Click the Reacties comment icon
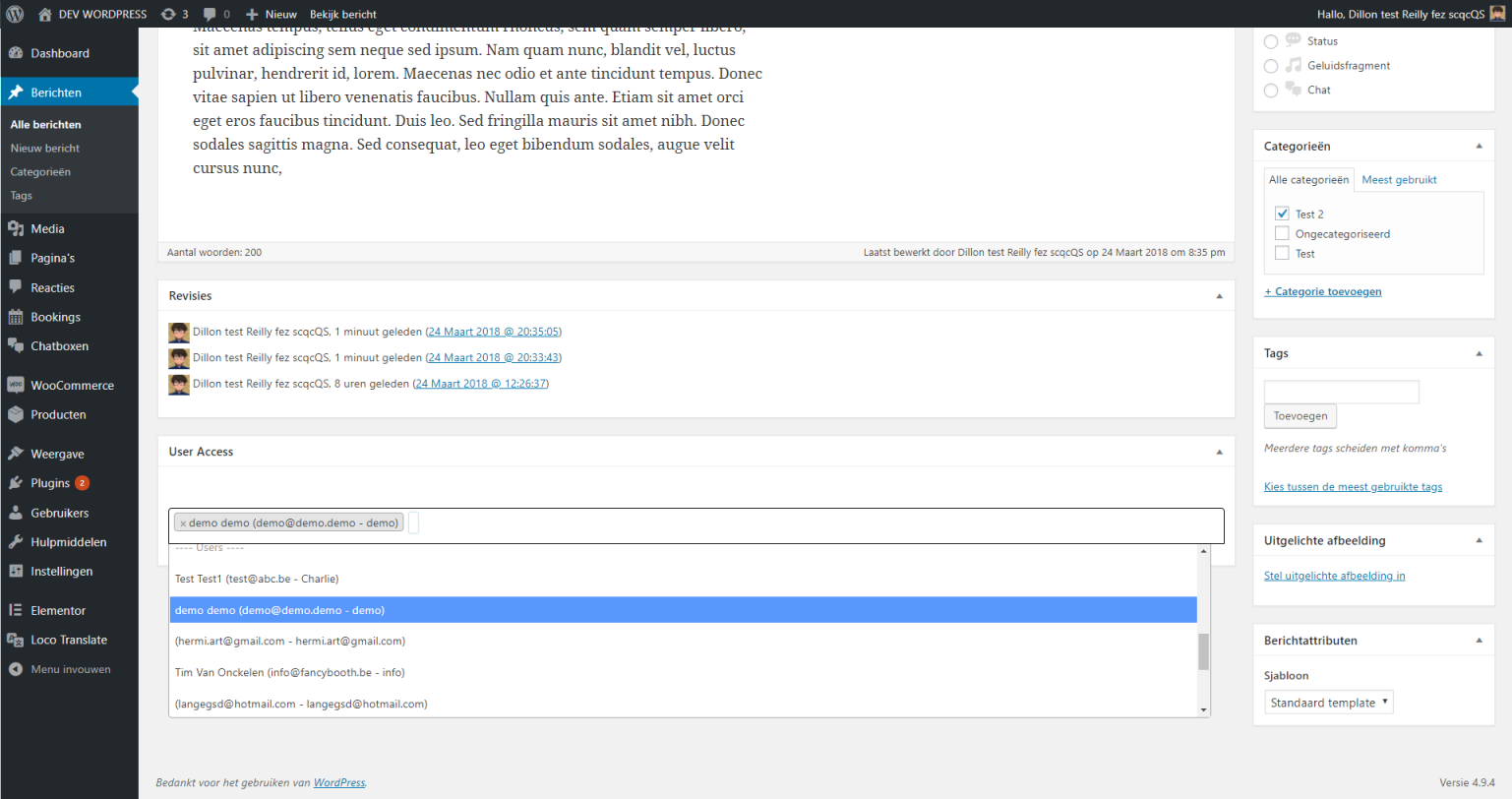This screenshot has width=1512, height=799. pyautogui.click(x=16, y=287)
